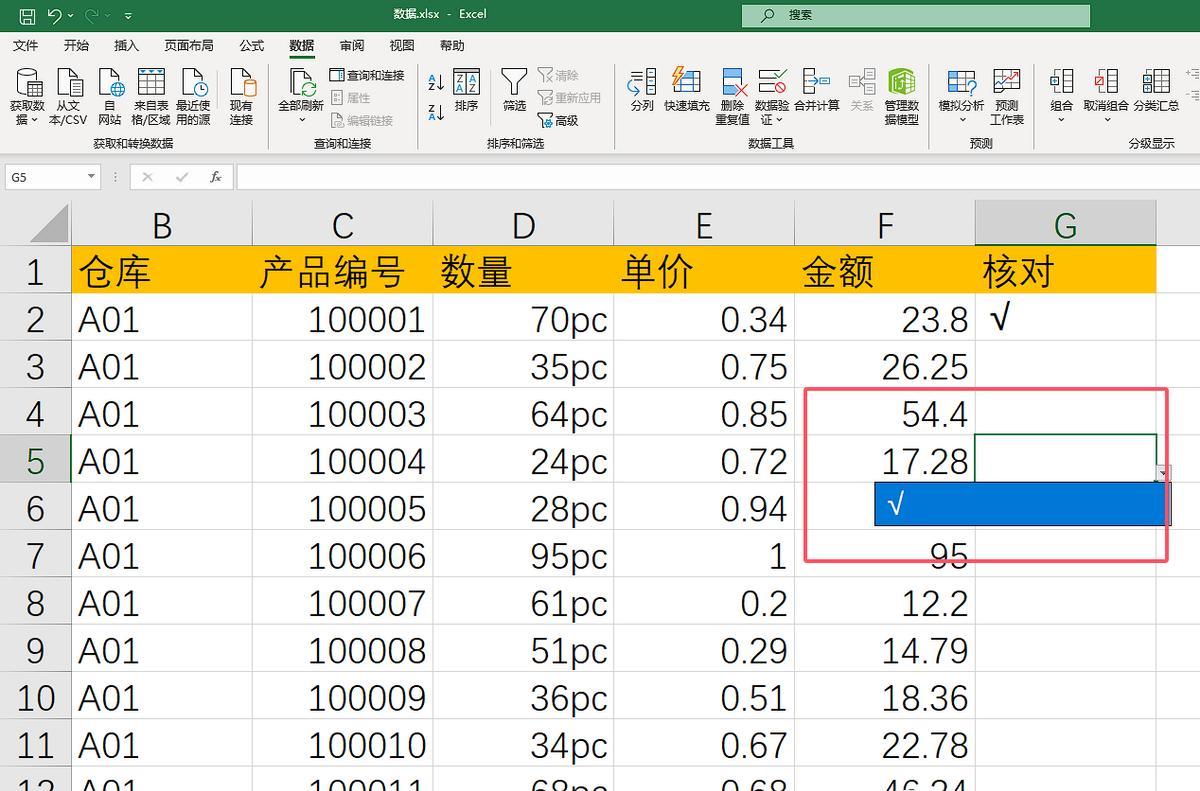Click the Select All corner triangle
Viewport: 1200px width, 791px height.
(x=50, y=223)
